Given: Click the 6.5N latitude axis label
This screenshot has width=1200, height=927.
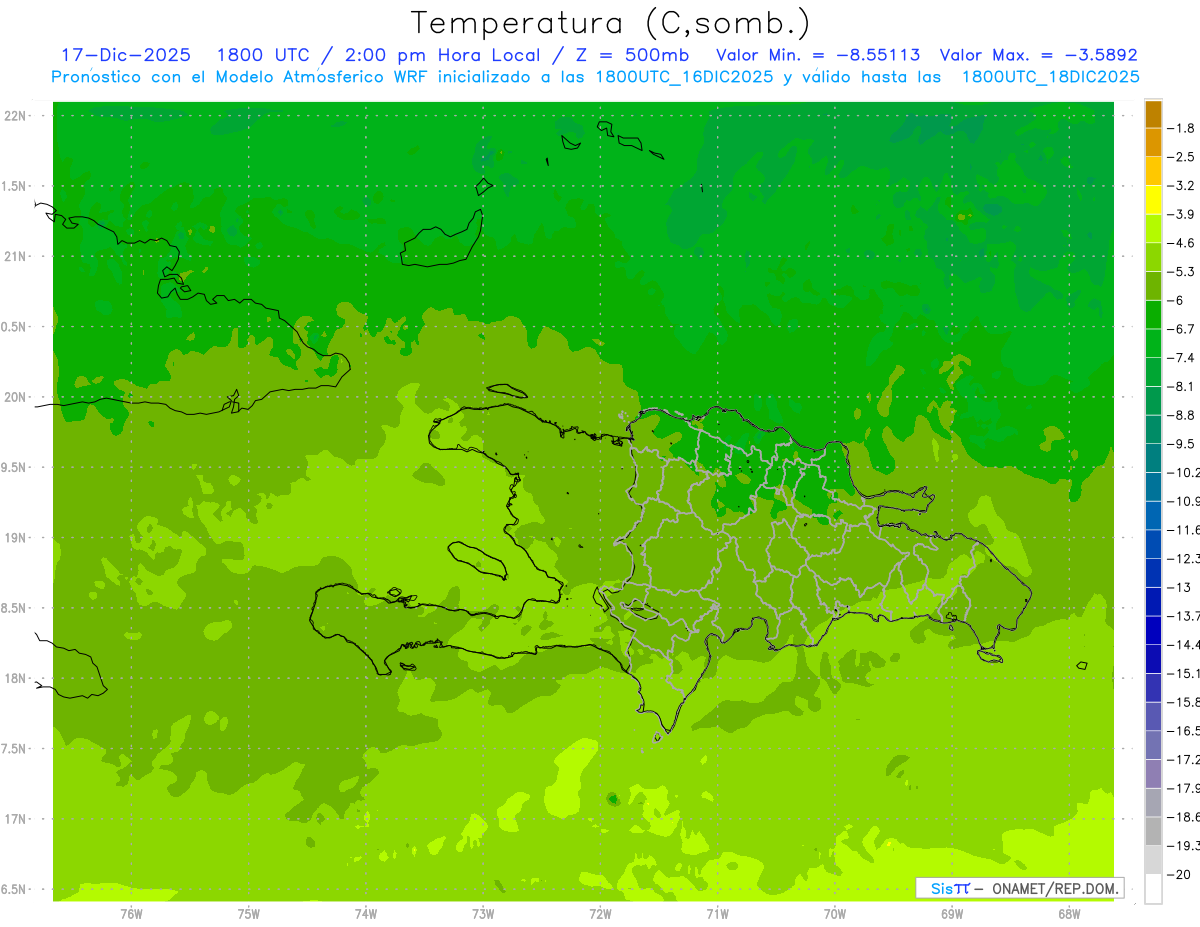Looking at the screenshot, I should [14, 890].
